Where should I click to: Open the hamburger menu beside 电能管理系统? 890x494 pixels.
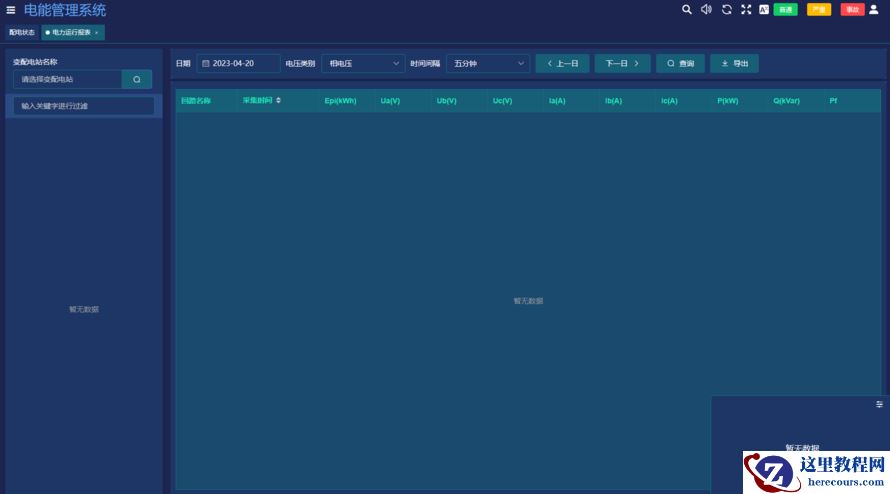pyautogui.click(x=11, y=10)
